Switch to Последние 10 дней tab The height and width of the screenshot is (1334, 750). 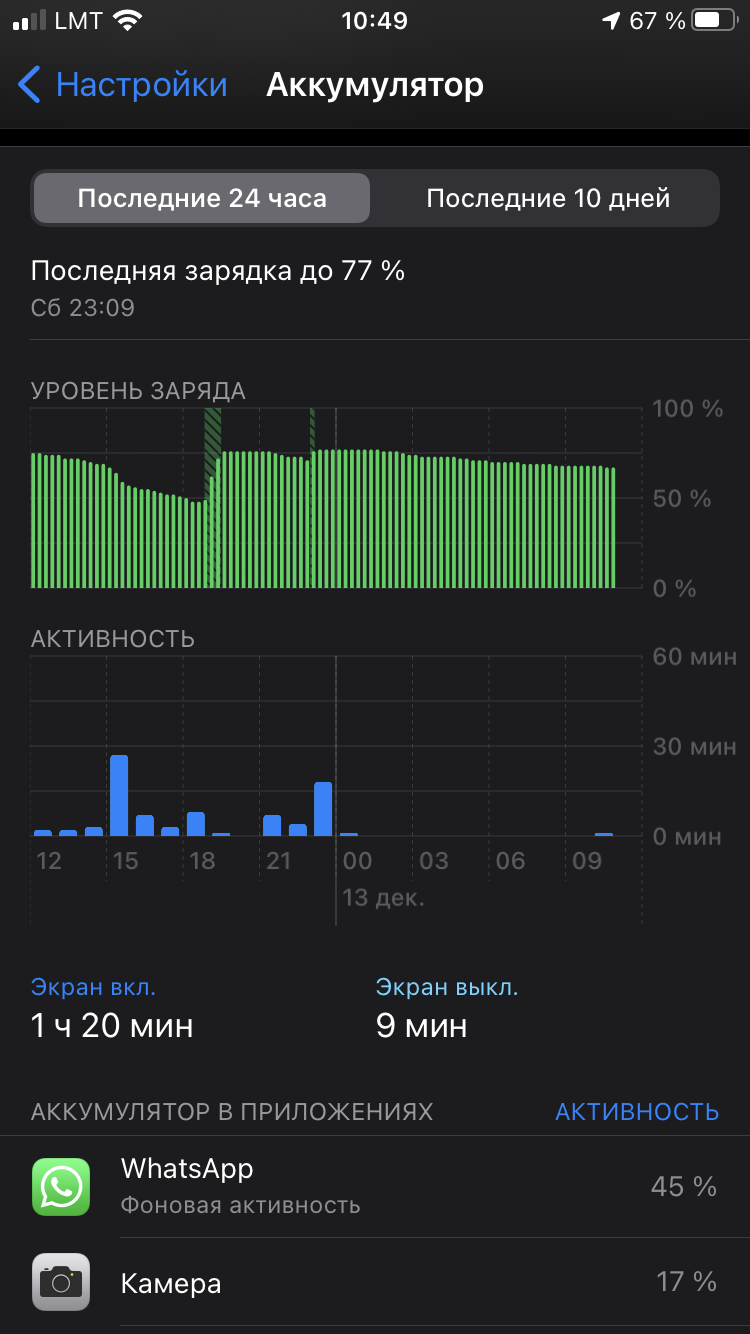tap(548, 198)
